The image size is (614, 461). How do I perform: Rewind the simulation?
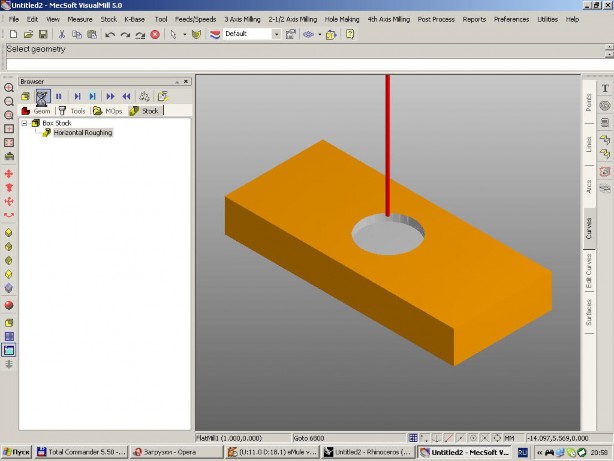126,96
